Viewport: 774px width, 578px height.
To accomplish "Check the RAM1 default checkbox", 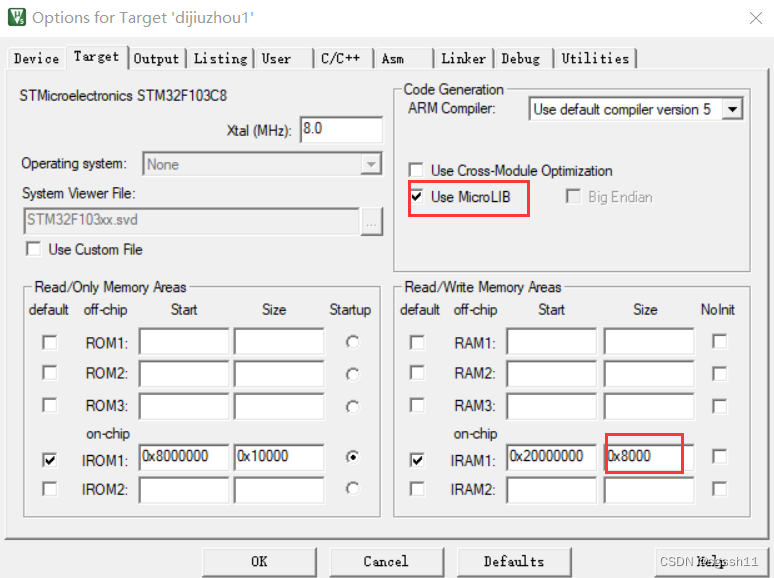I will click(x=417, y=342).
